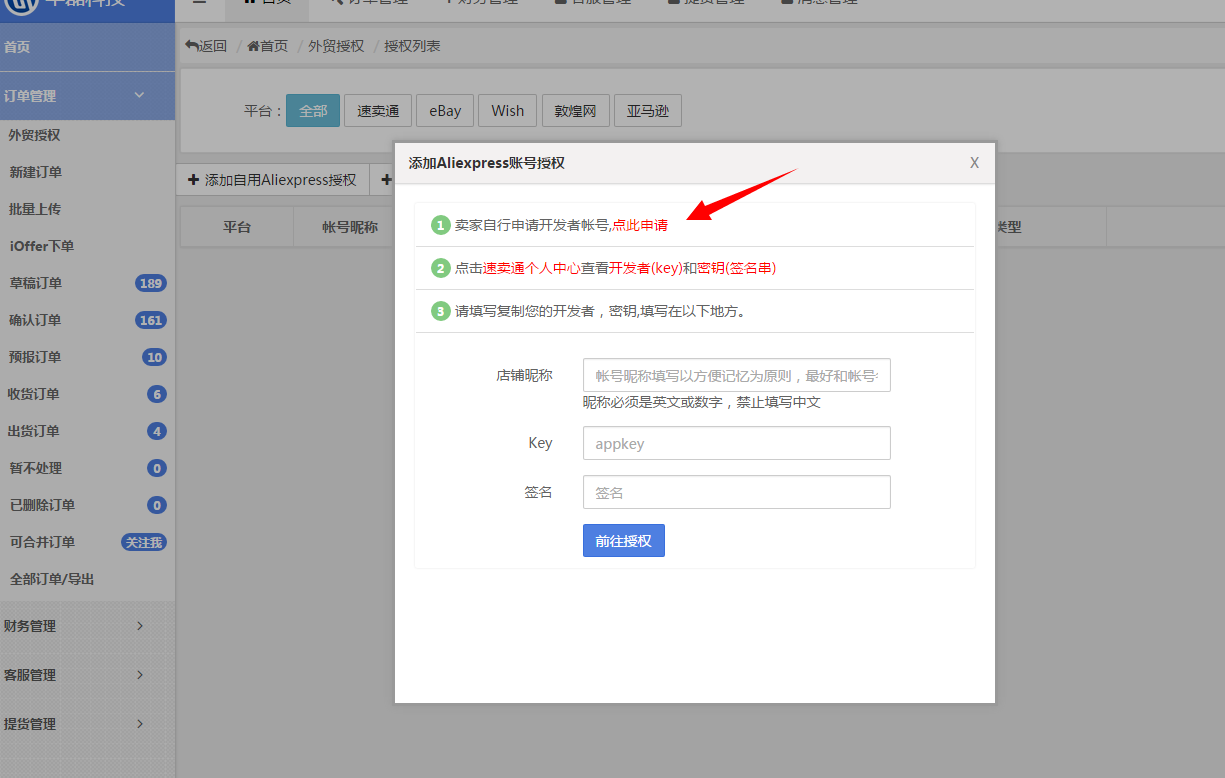Go to 批量上传 in the sidebar
The height and width of the screenshot is (778, 1225).
[35, 209]
